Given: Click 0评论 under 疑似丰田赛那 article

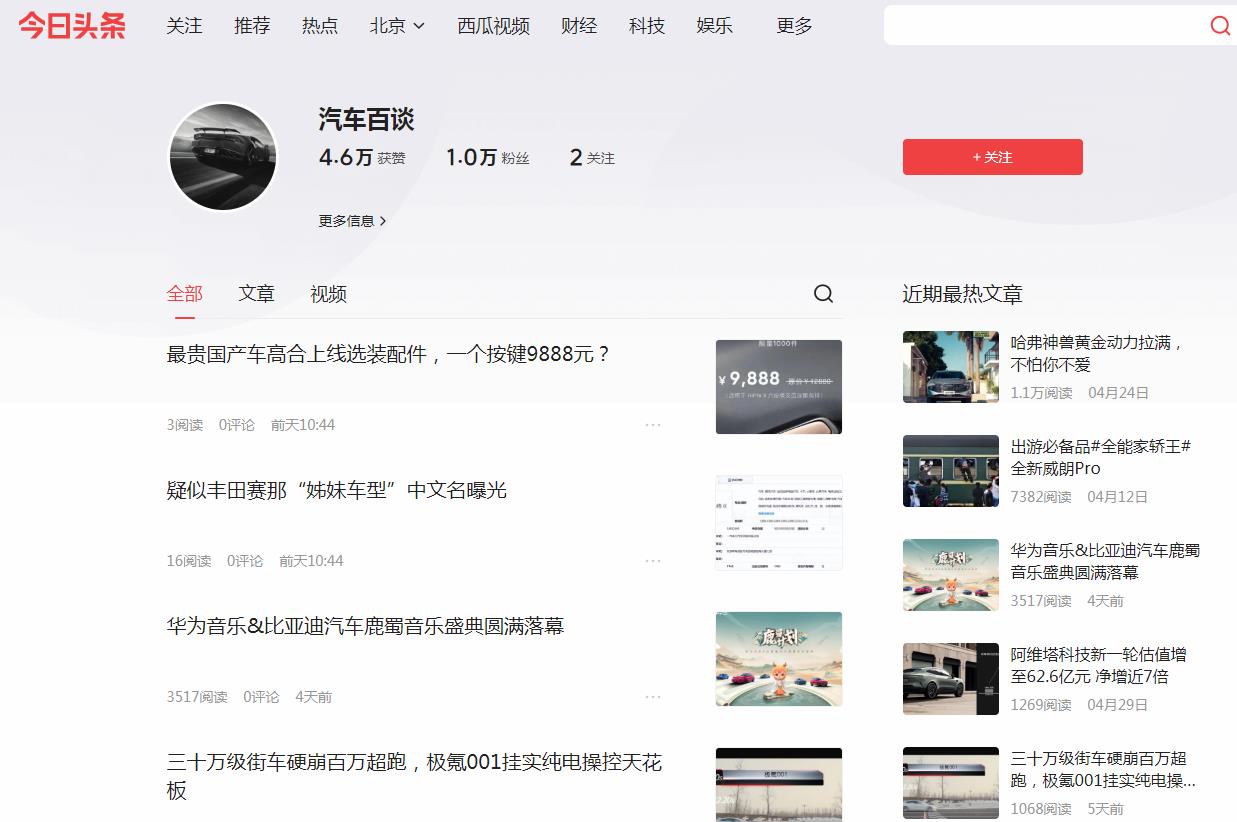Looking at the screenshot, I should coord(245,561).
